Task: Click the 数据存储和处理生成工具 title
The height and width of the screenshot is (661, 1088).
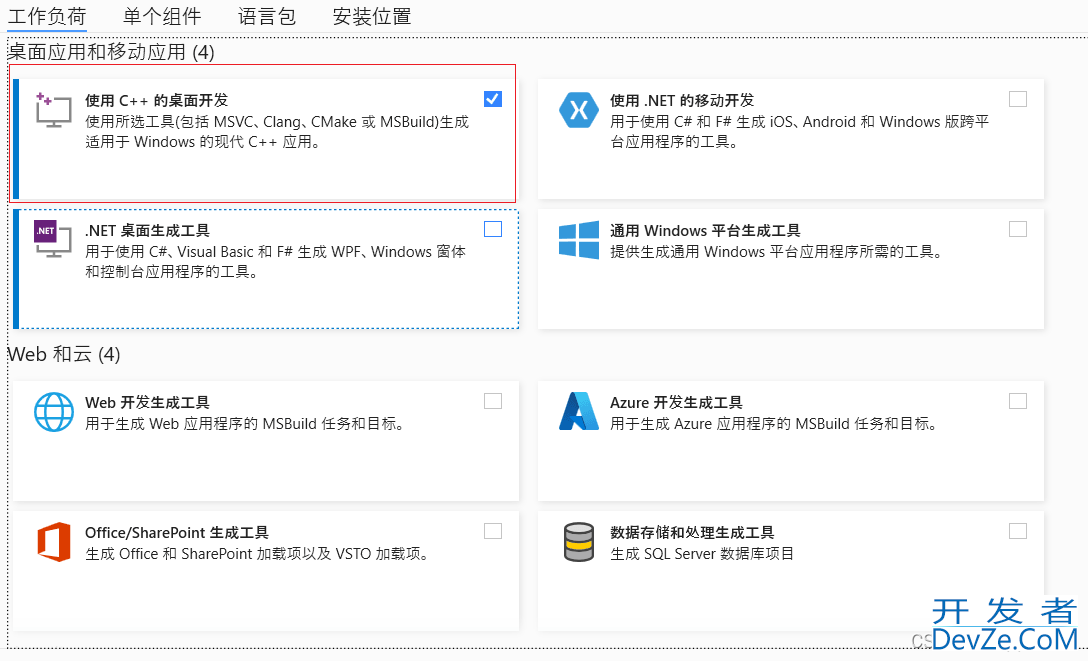Action: point(692,533)
